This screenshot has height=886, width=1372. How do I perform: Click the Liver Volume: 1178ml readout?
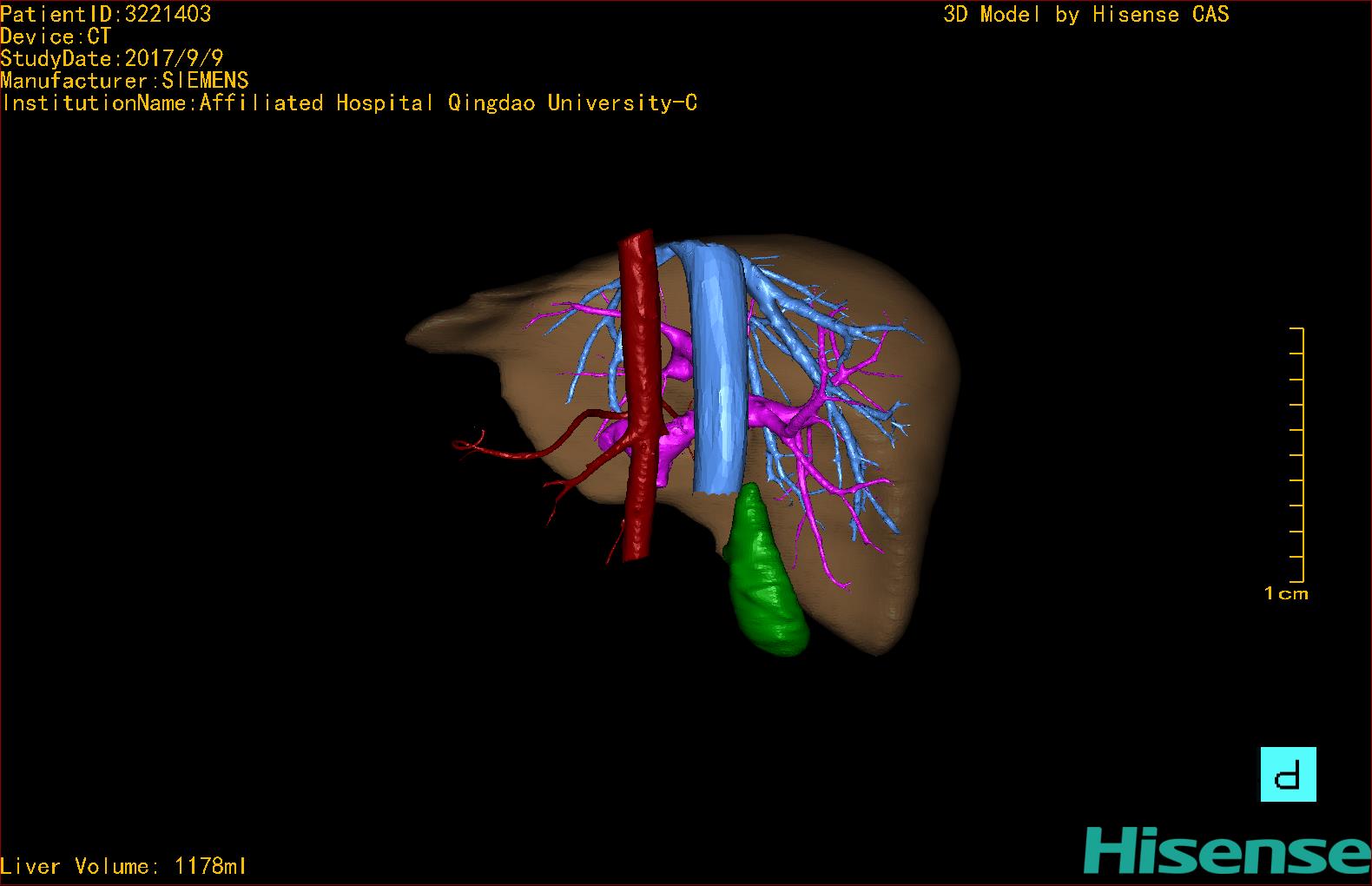123,866
